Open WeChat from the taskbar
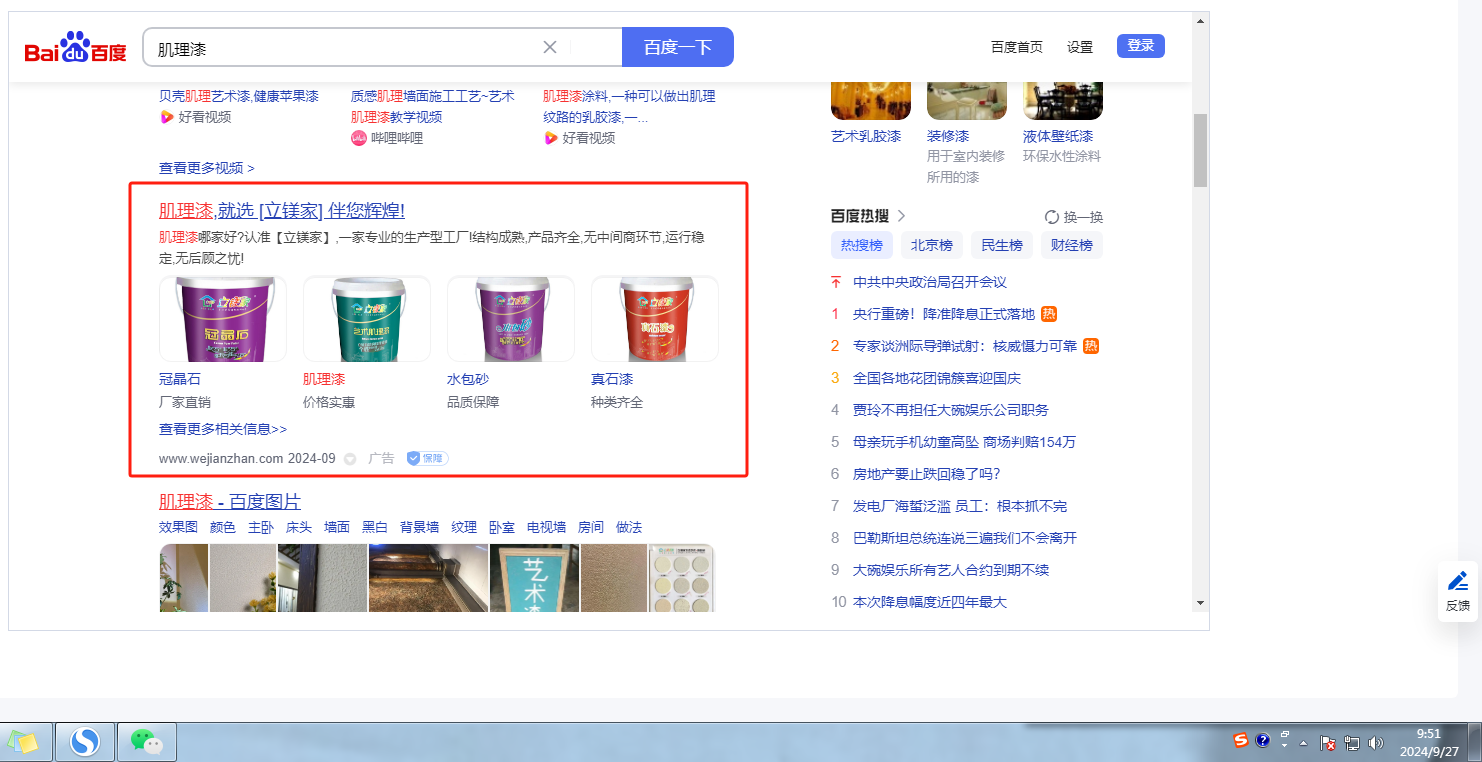1482x762 pixels. click(147, 742)
